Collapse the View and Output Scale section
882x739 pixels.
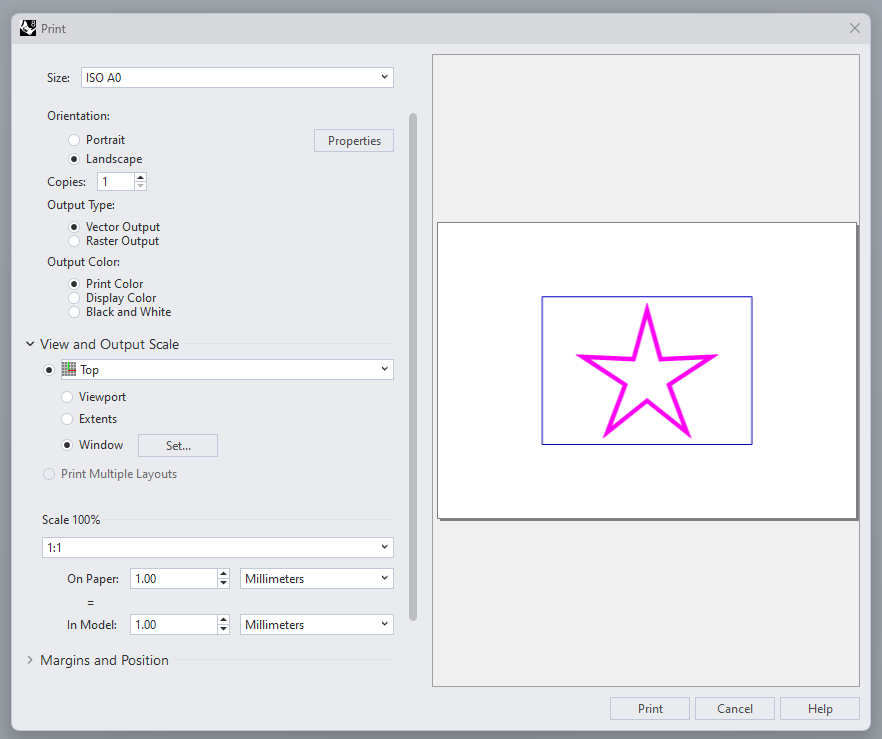[x=29, y=342]
